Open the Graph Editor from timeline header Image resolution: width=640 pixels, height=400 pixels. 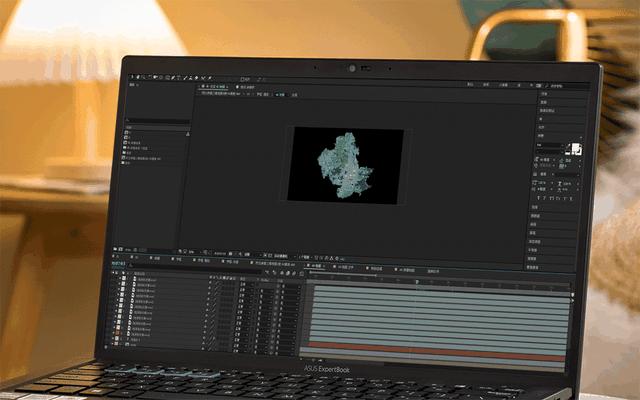point(302,274)
